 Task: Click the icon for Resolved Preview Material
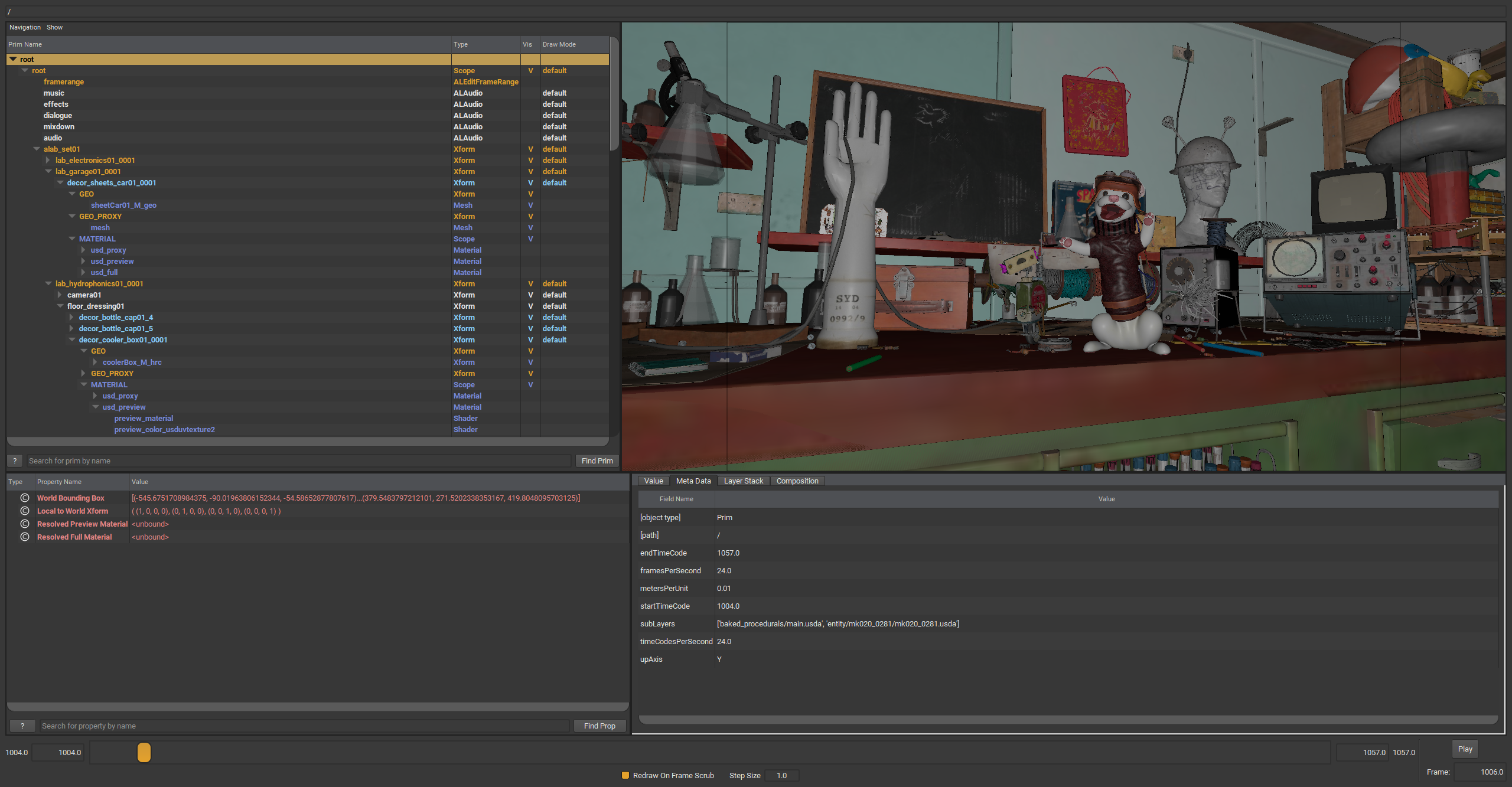coord(25,524)
